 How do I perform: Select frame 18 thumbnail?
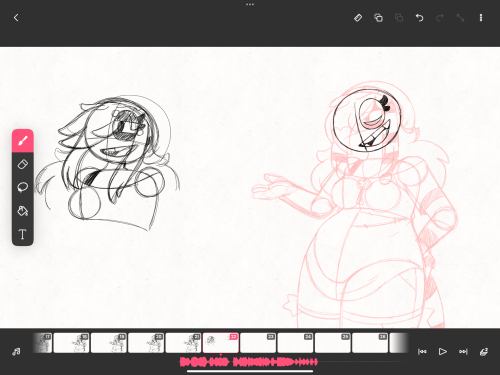point(71,343)
